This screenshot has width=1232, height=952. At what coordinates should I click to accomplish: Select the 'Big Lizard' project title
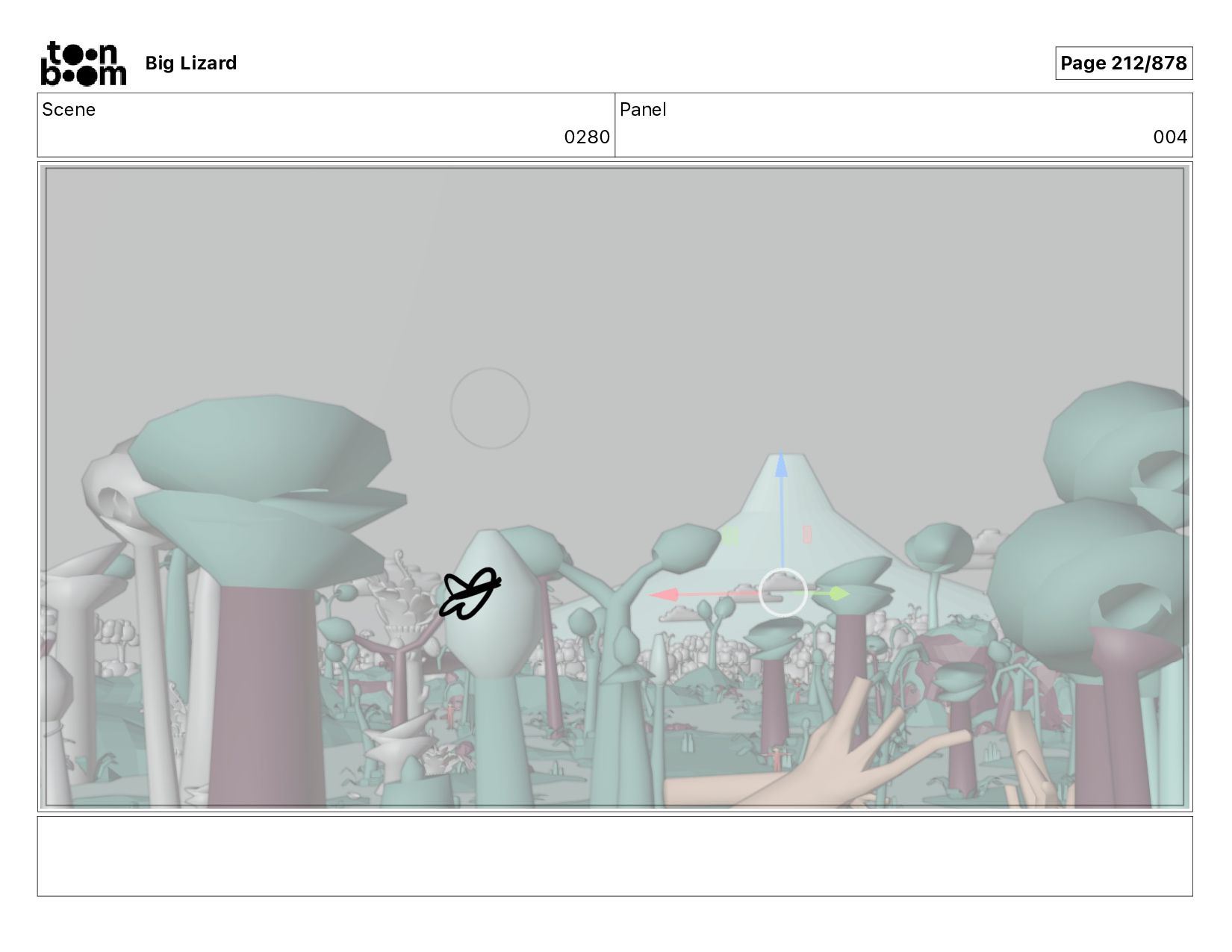(191, 63)
